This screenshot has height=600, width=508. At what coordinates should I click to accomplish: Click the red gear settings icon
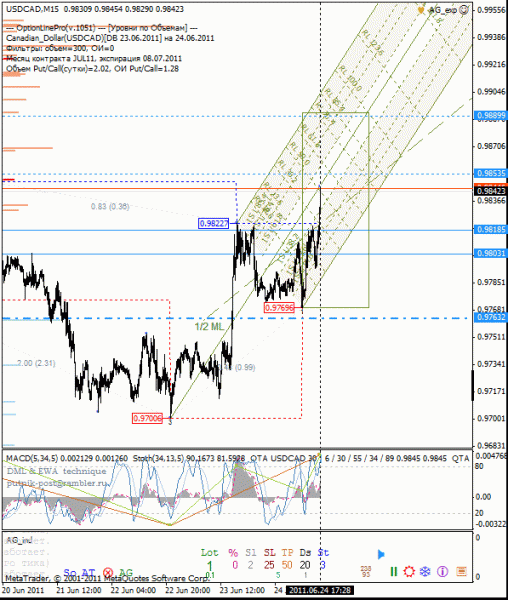pyautogui.click(x=409, y=572)
